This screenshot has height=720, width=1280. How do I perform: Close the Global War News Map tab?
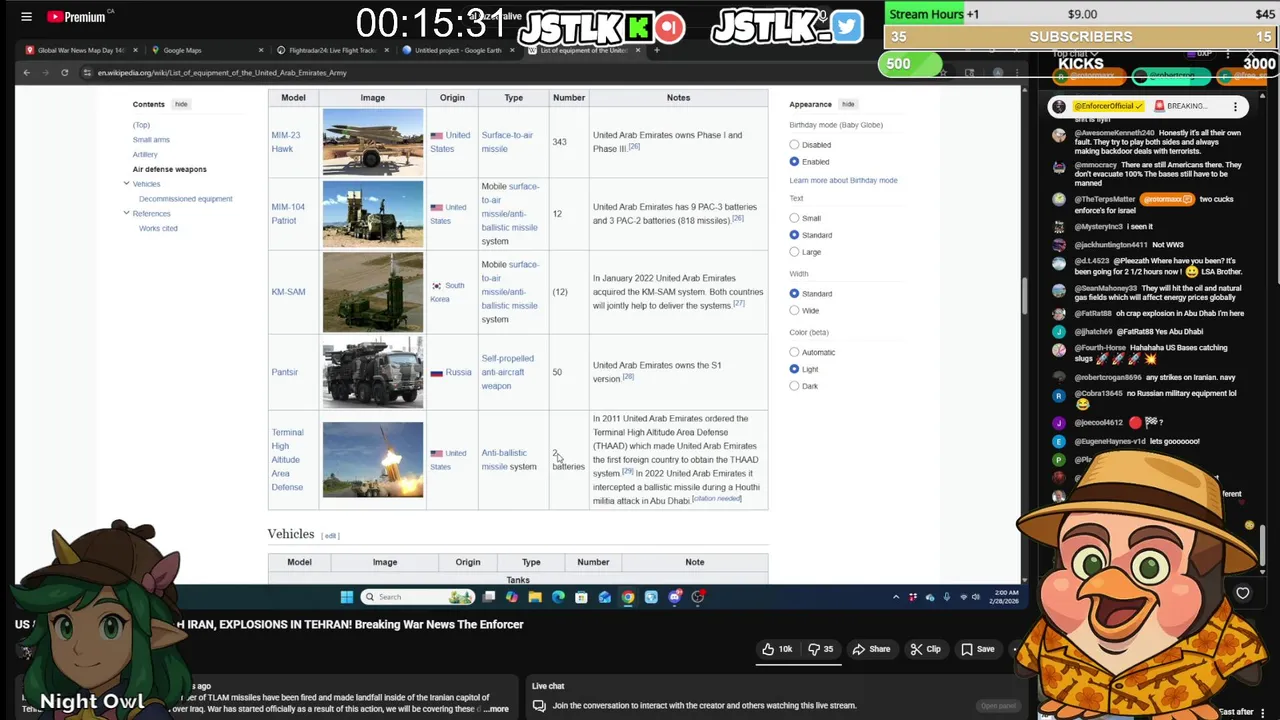[x=135, y=50]
